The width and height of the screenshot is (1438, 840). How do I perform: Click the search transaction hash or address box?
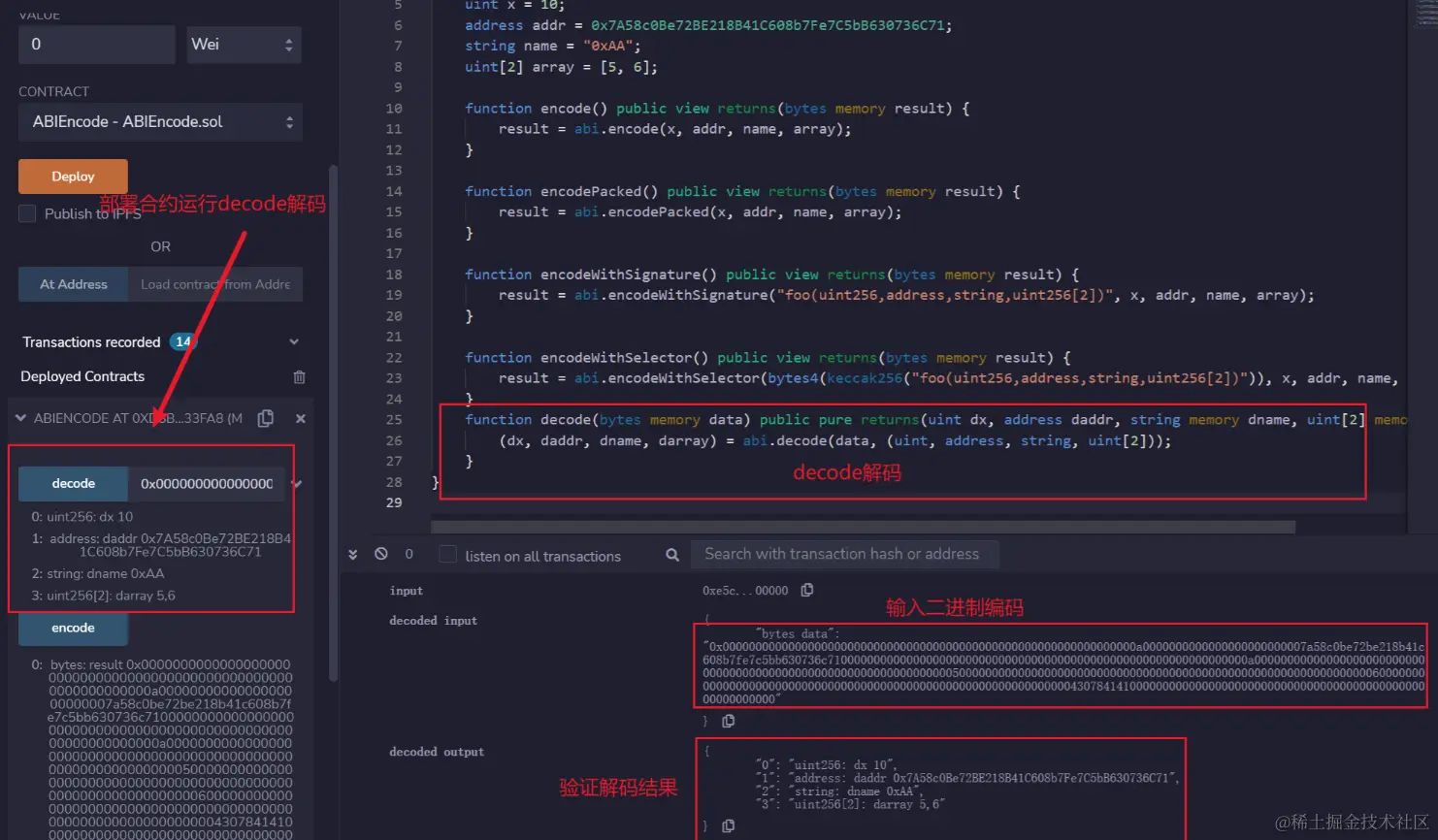click(x=844, y=554)
